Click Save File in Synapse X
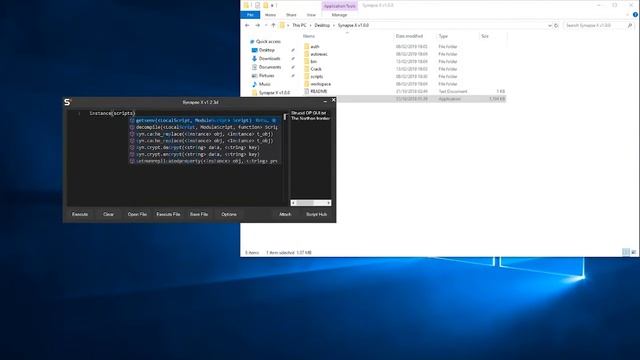640x360 pixels. pyautogui.click(x=199, y=214)
